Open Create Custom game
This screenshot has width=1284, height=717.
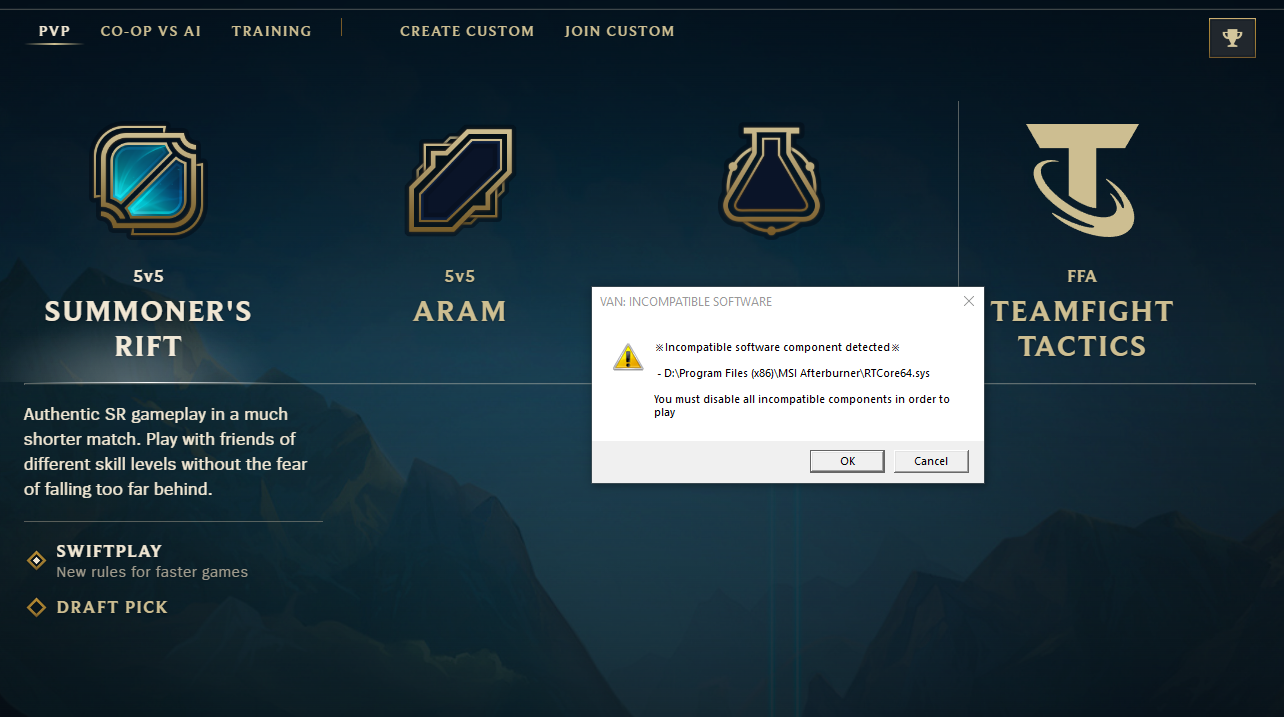point(467,31)
